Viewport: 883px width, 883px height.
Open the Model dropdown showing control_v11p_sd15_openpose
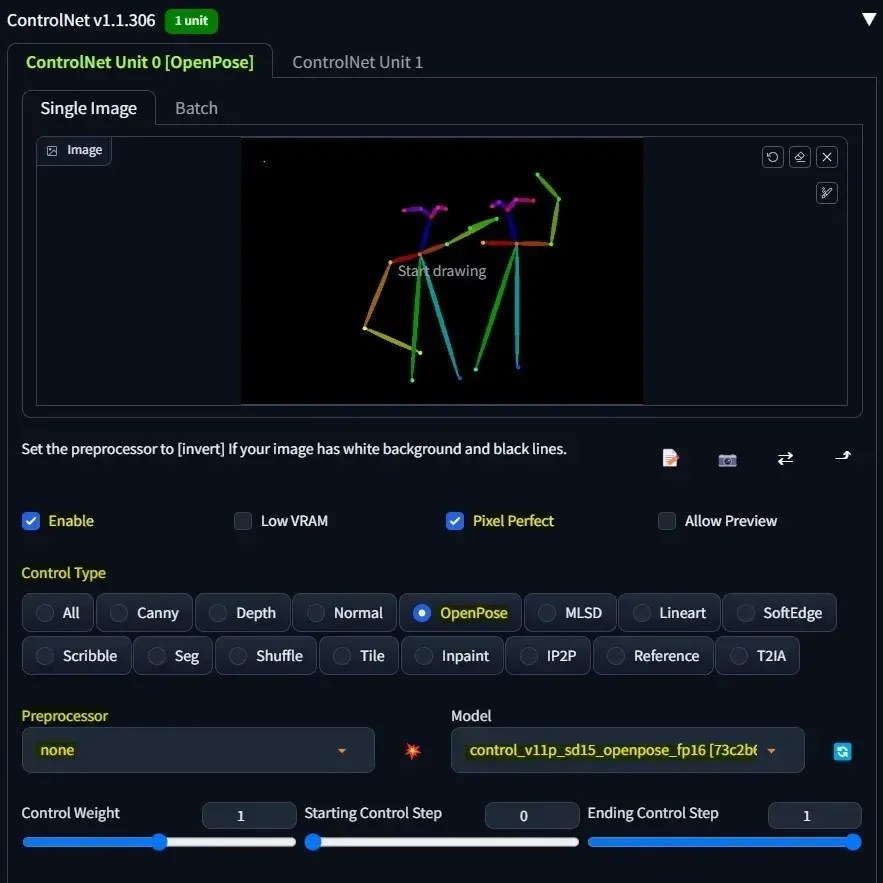pyautogui.click(x=627, y=750)
